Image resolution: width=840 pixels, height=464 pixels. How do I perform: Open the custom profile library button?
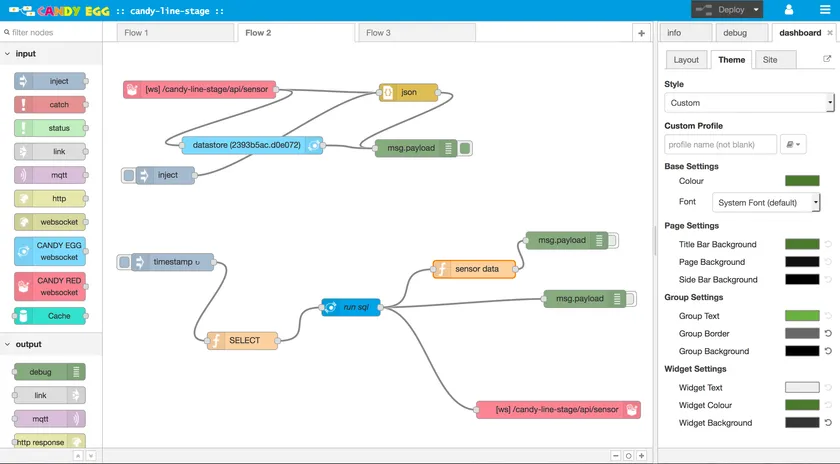pyautogui.click(x=793, y=145)
